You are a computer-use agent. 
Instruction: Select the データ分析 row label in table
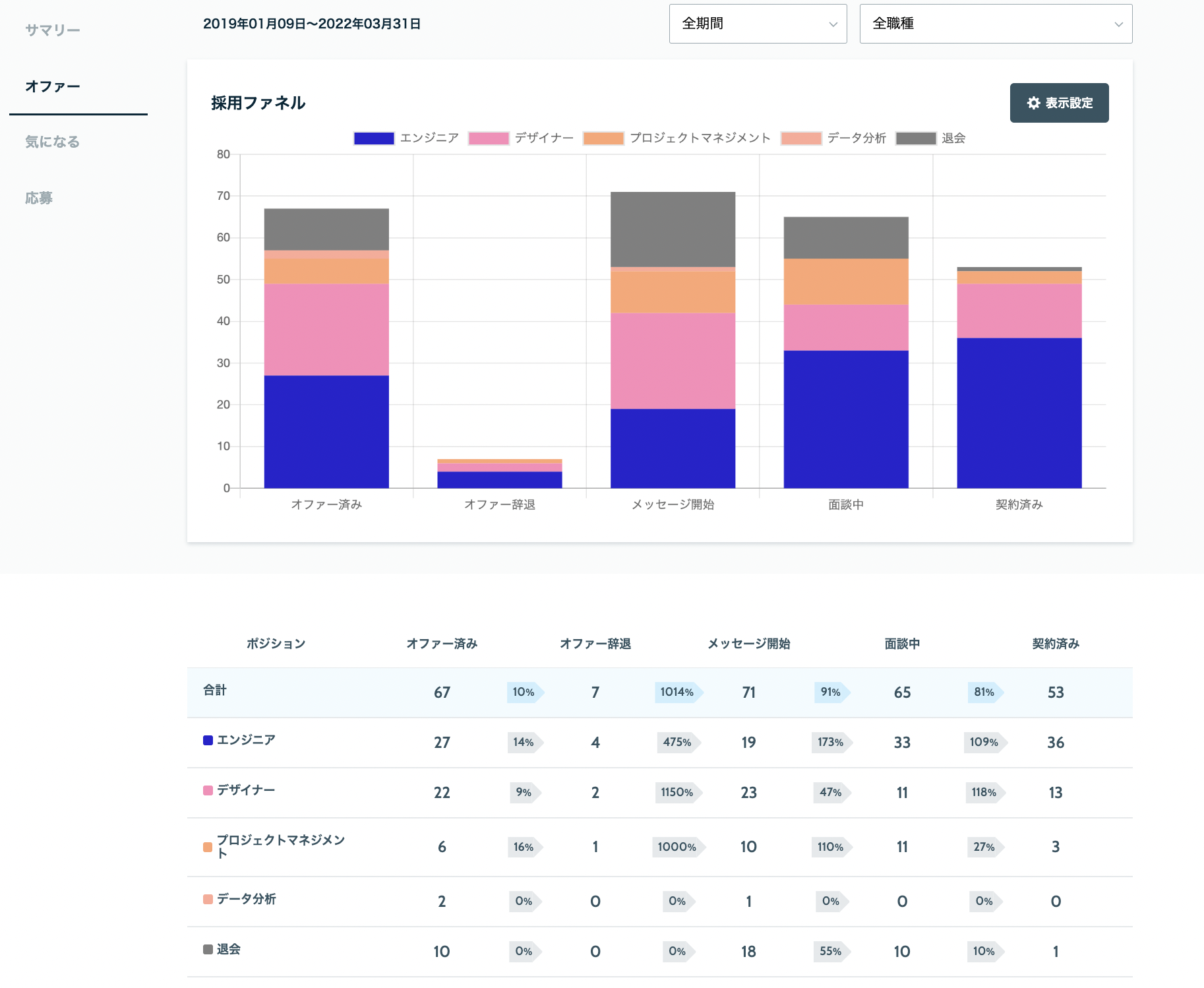tap(247, 899)
